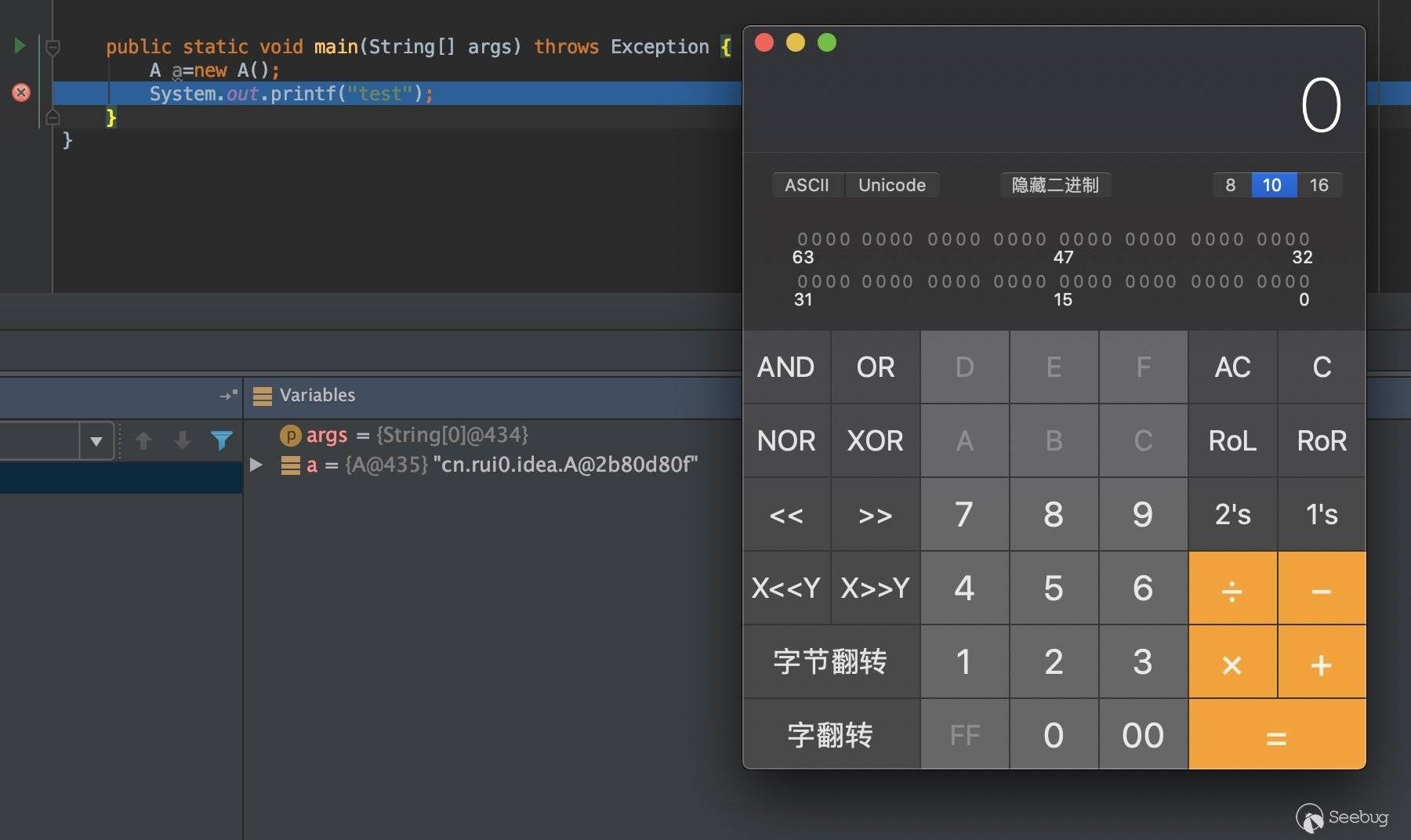The image size is (1411, 840).
Task: Enable ASCII display mode
Action: coord(807,185)
